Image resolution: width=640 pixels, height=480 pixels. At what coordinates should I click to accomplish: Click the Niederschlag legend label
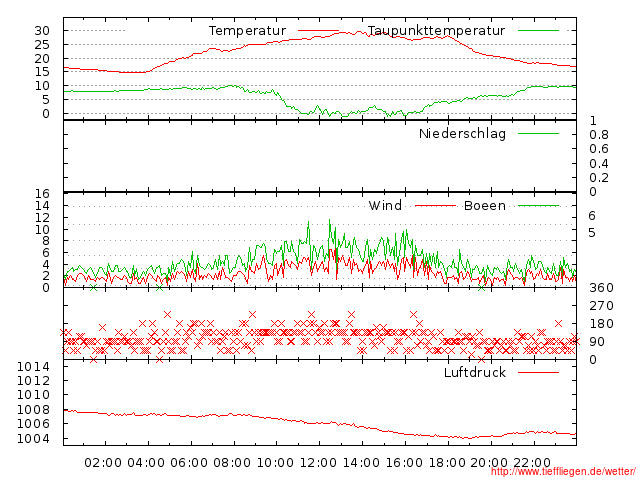(x=462, y=133)
